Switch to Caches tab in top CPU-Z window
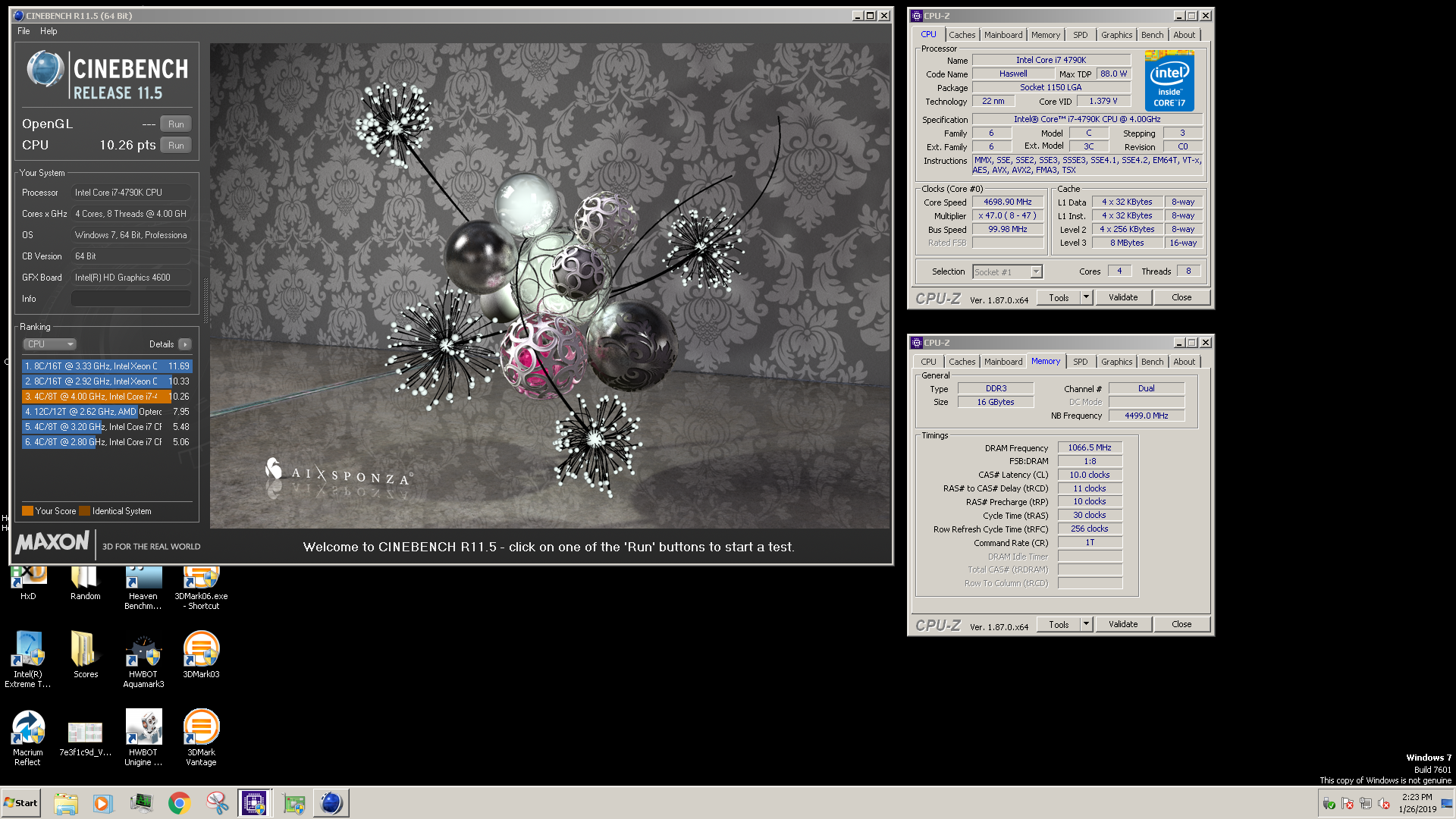Image resolution: width=1456 pixels, height=819 pixels. click(962, 35)
